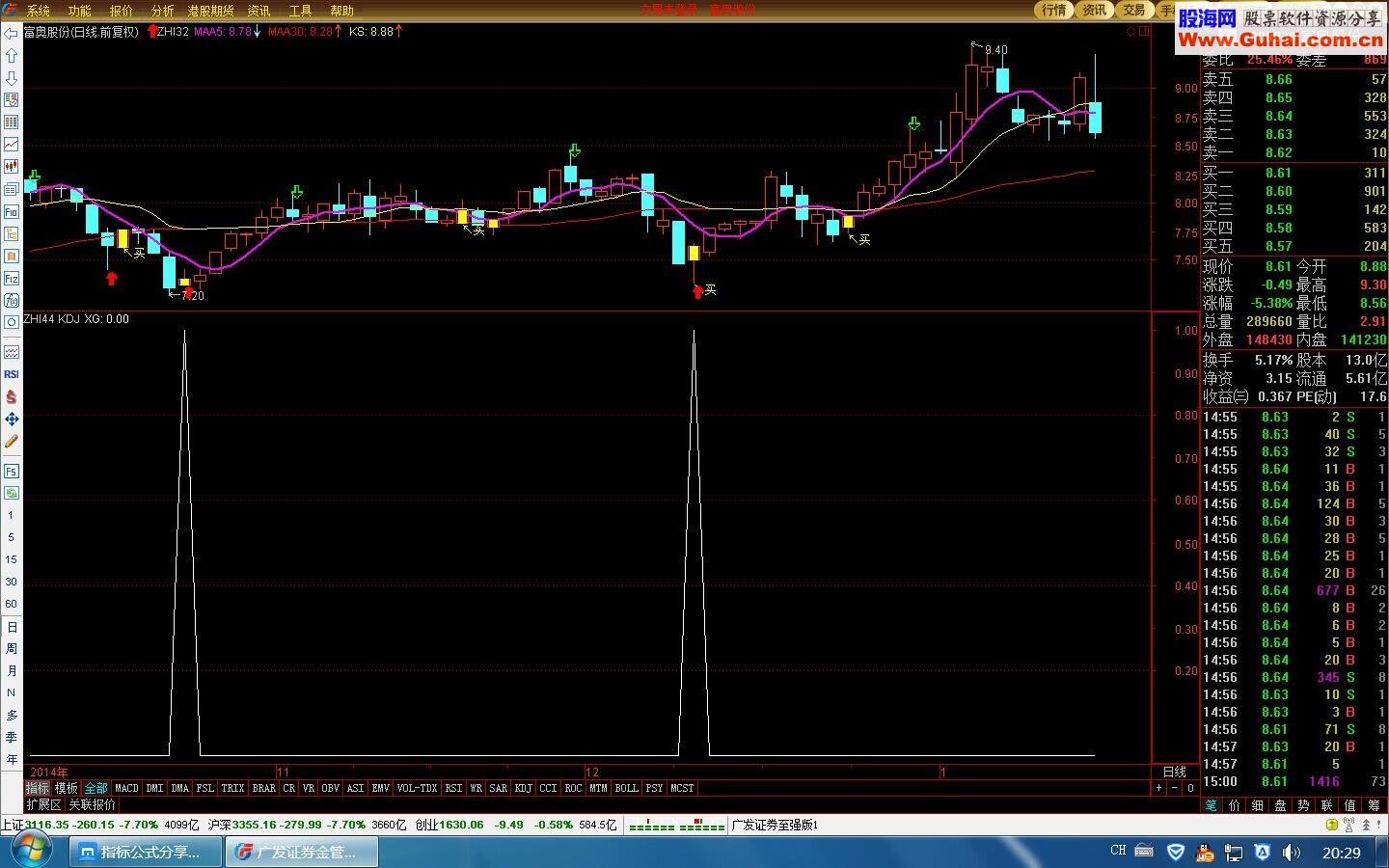
Task: Click the 资讯 gold button
Action: click(x=1094, y=10)
